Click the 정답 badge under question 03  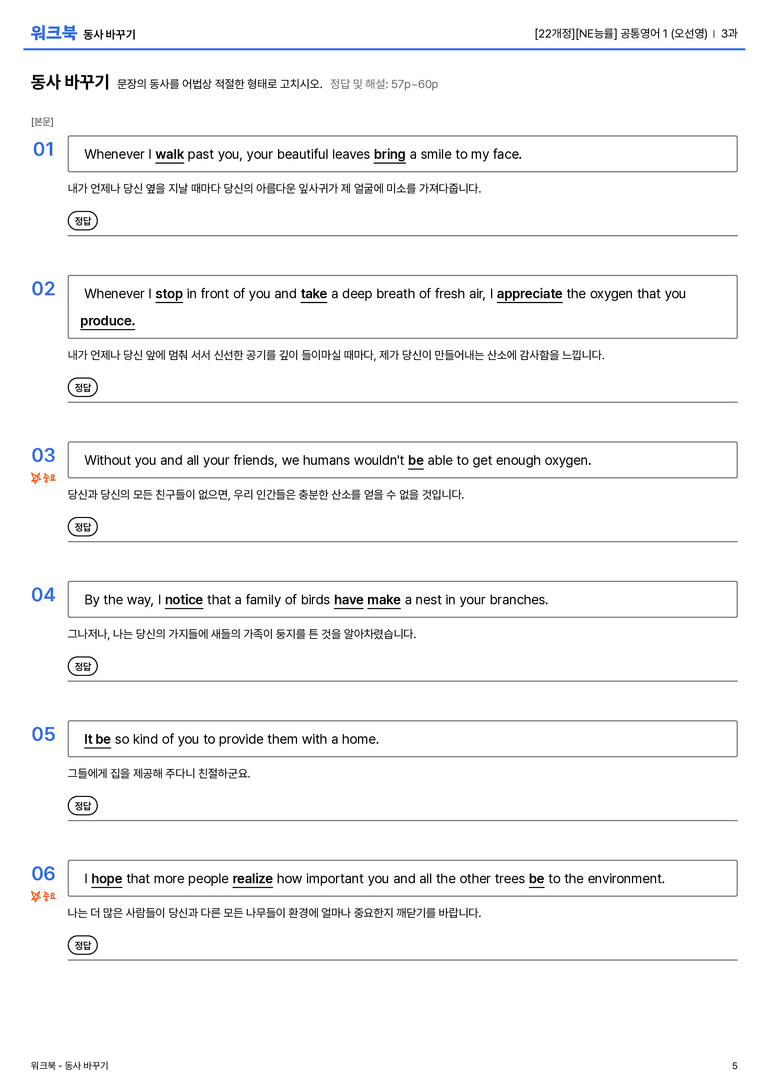(82, 527)
